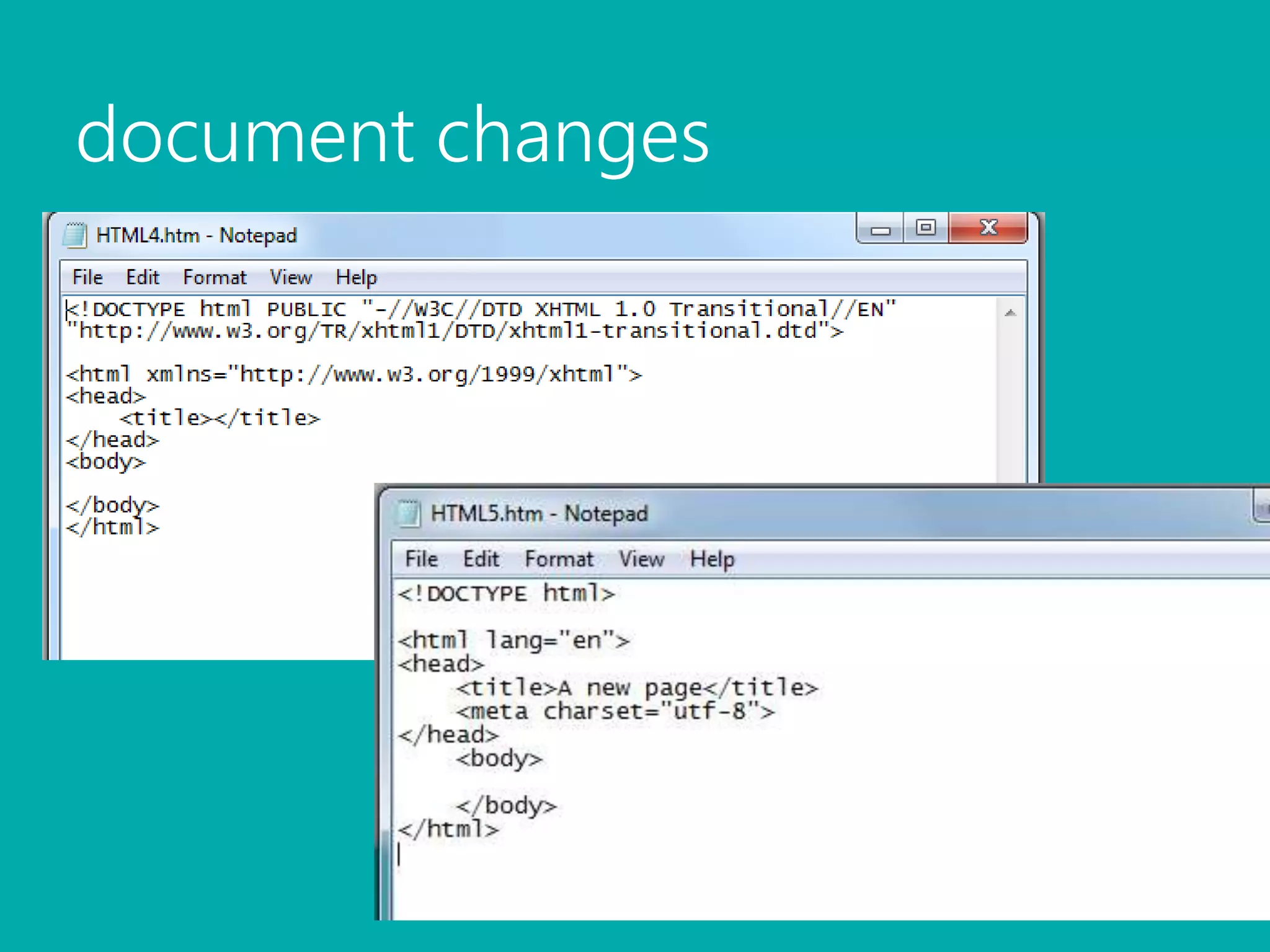
Task: Close the HTML4.htm Notepad window
Action: (x=988, y=228)
